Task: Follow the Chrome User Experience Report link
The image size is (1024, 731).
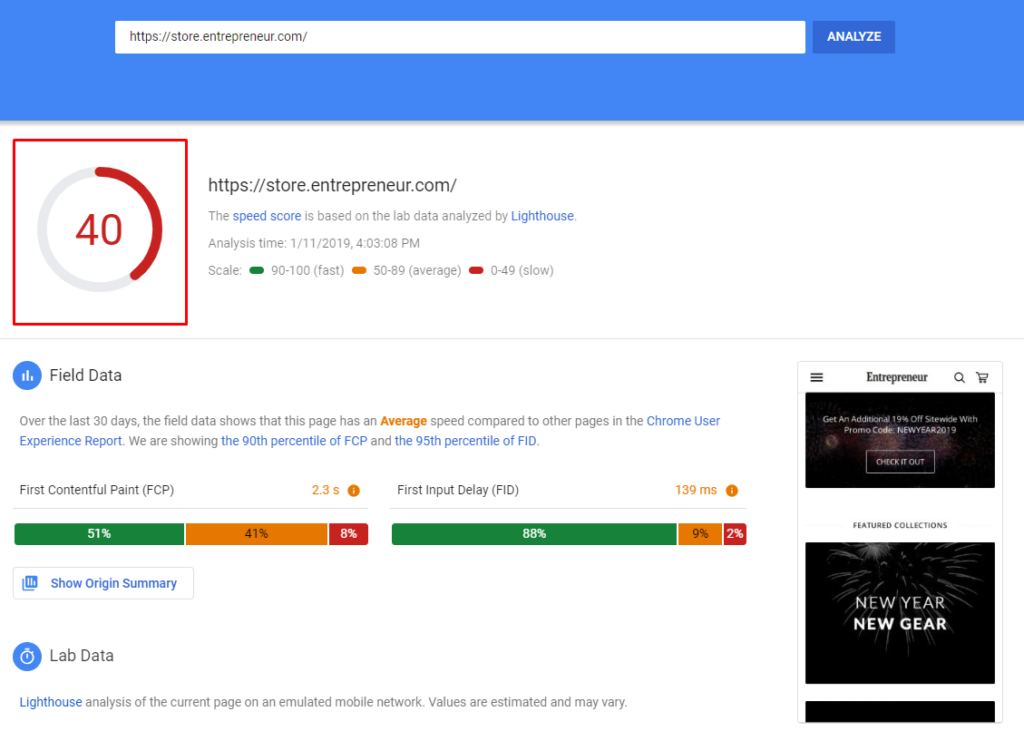Action: tap(683, 420)
